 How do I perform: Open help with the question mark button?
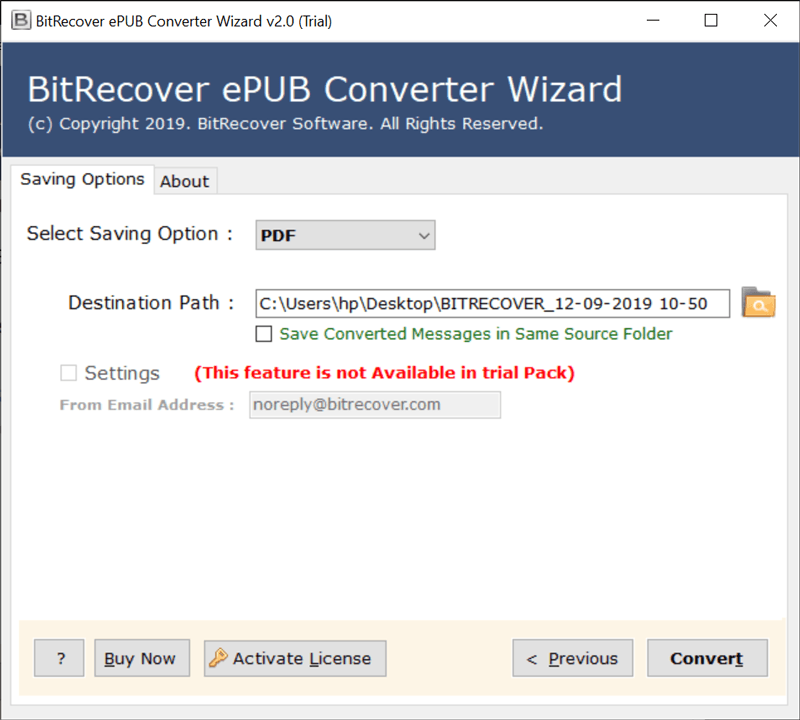point(59,658)
